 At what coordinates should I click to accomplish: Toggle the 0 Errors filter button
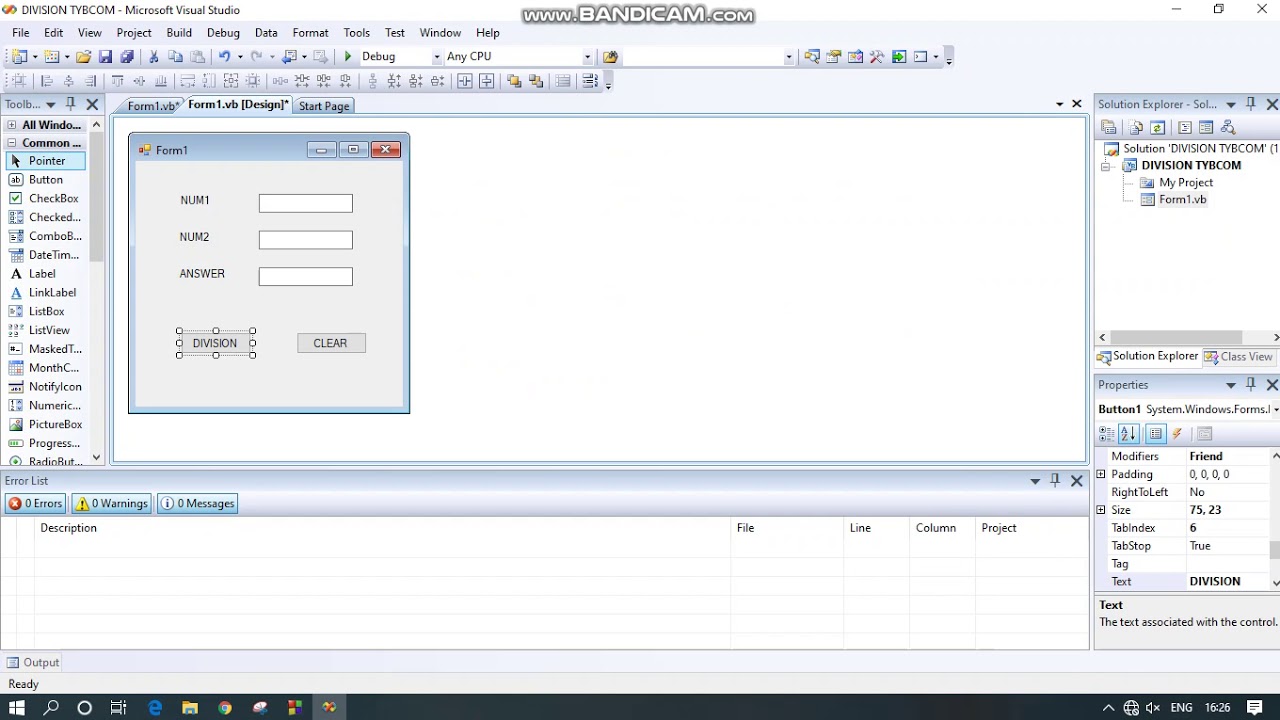click(36, 503)
